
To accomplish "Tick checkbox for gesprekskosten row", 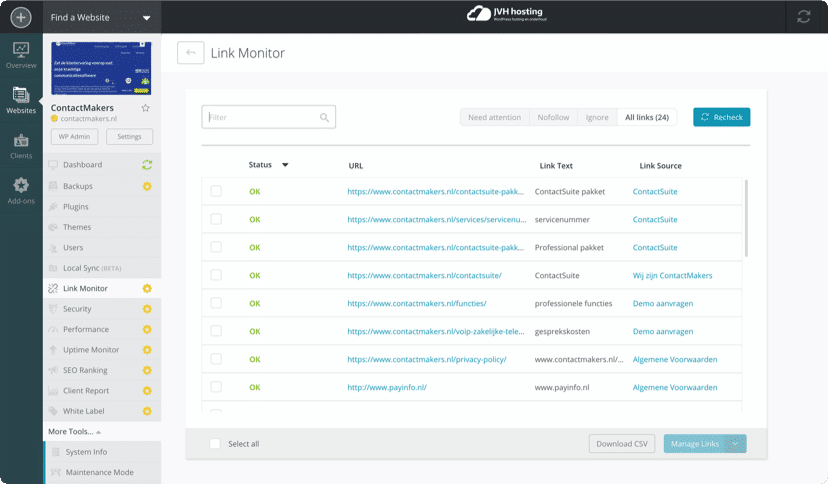I will click(x=216, y=331).
